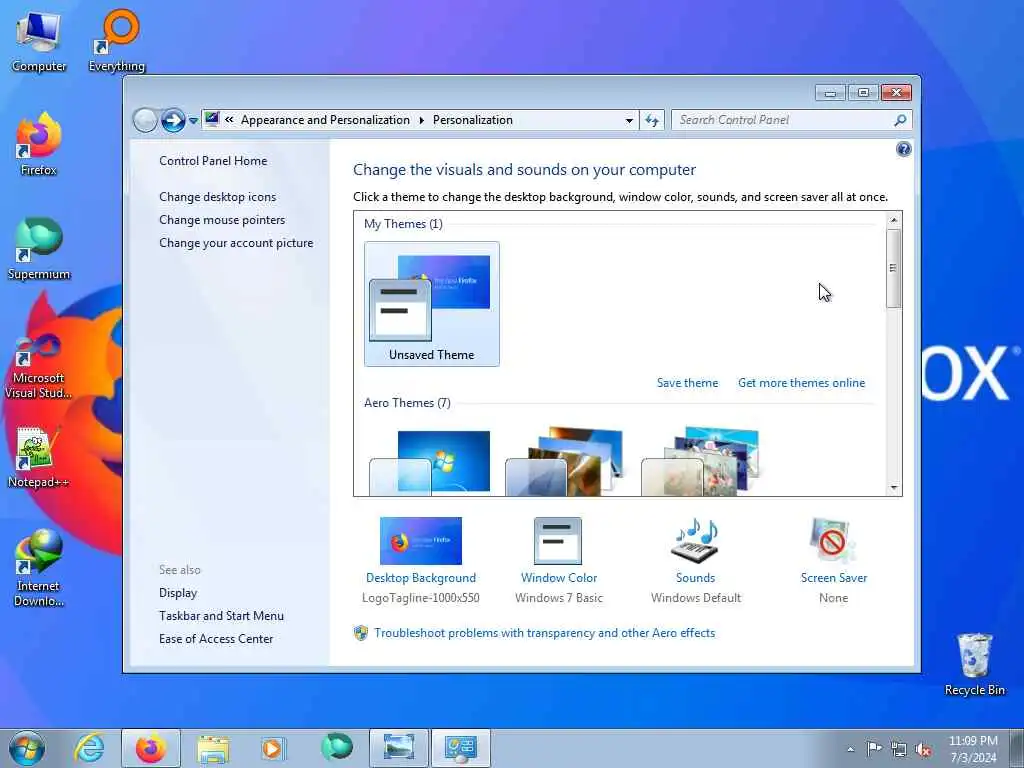Select the Architecture Aero theme

[564, 462]
